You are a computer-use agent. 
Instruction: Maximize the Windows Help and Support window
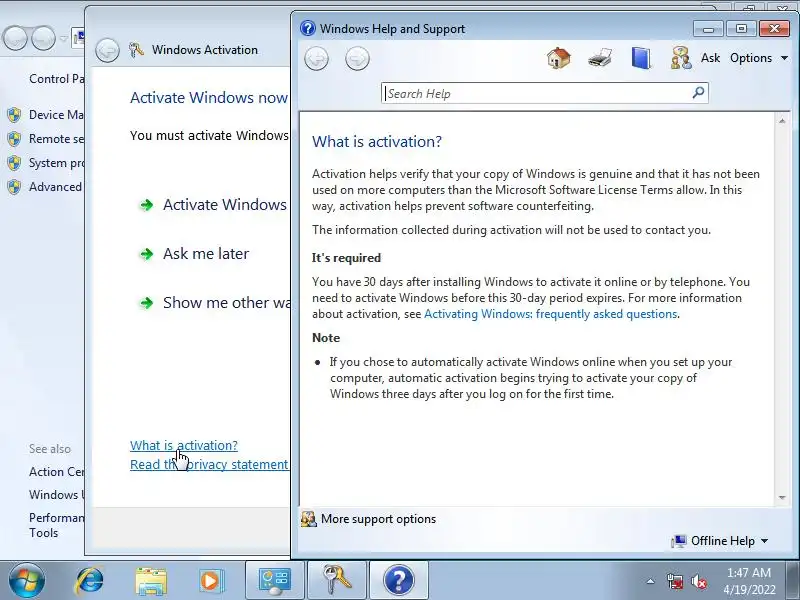(x=741, y=29)
